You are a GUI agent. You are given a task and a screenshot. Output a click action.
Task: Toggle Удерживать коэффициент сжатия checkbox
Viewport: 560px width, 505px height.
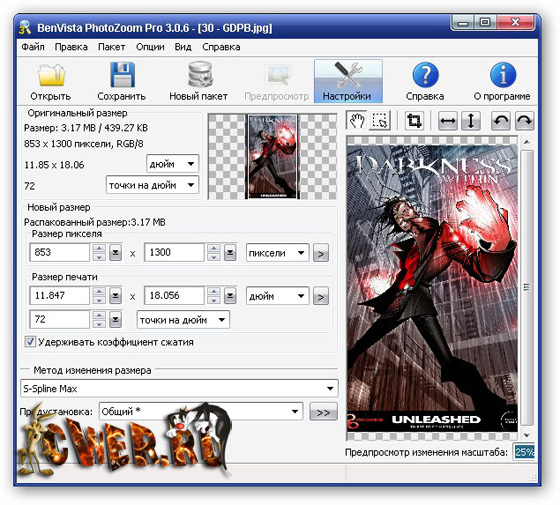tap(30, 341)
